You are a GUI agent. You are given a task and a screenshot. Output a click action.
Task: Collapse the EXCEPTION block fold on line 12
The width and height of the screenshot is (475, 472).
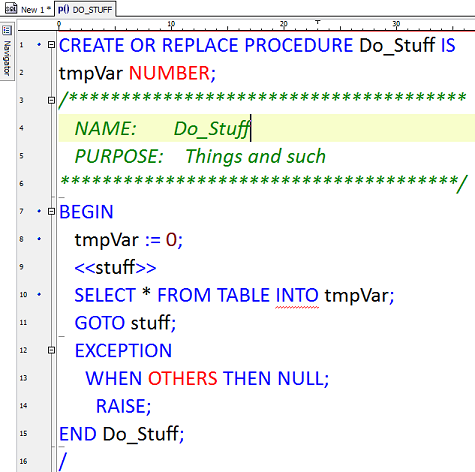pos(51,350)
